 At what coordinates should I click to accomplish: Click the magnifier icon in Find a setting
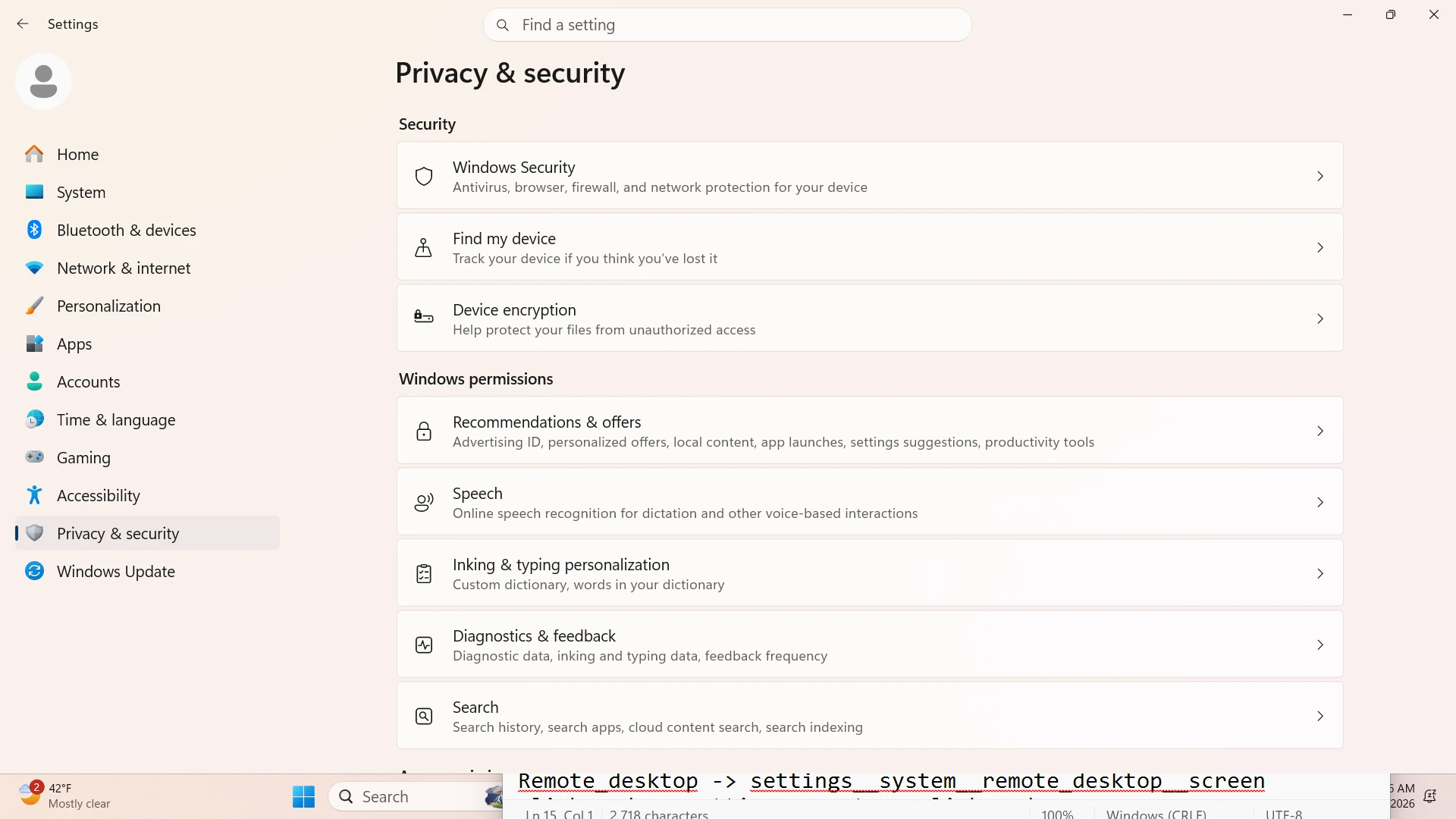[502, 25]
